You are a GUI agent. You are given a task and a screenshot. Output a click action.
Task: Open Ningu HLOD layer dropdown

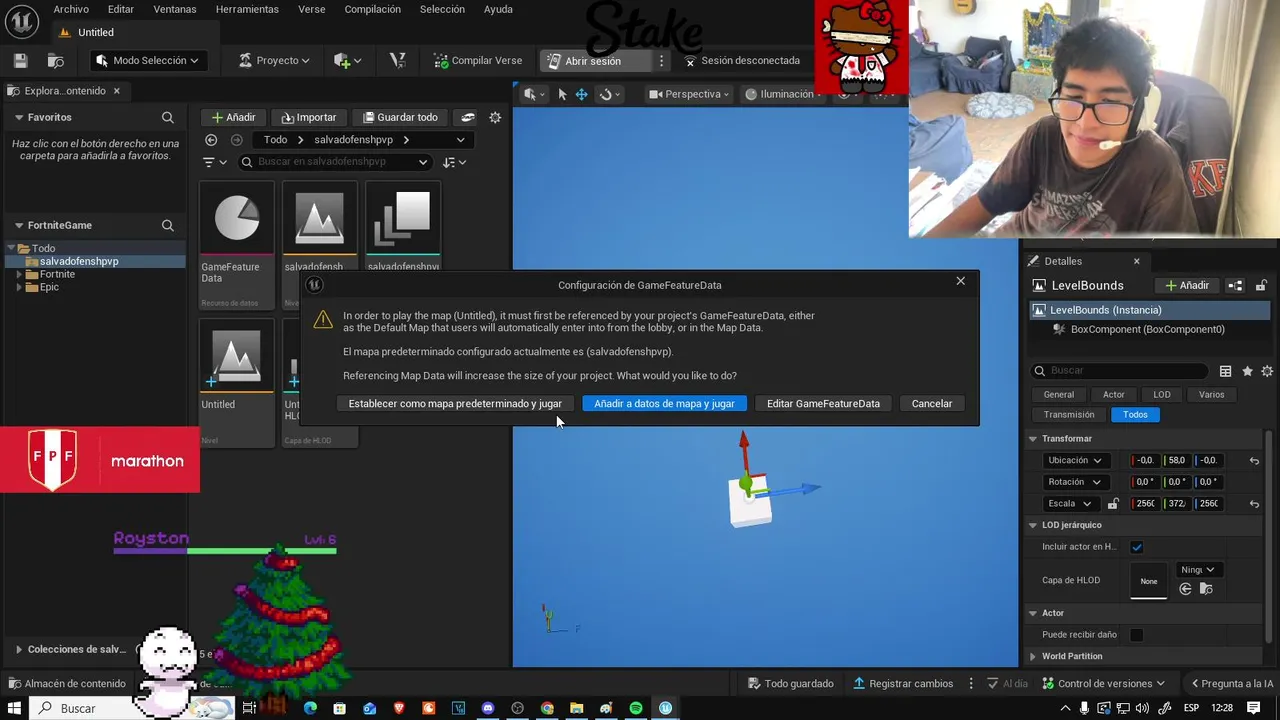(x=1197, y=570)
